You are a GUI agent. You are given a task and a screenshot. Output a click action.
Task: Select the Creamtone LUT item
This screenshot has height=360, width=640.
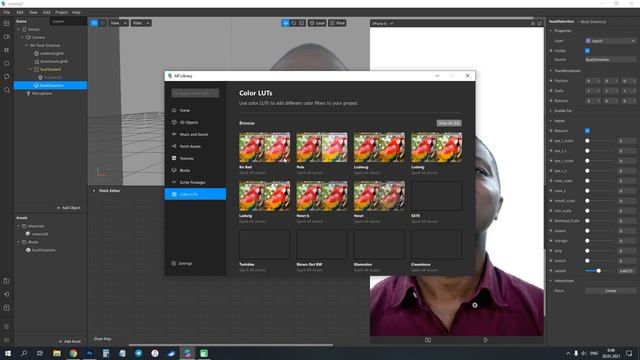click(x=436, y=245)
